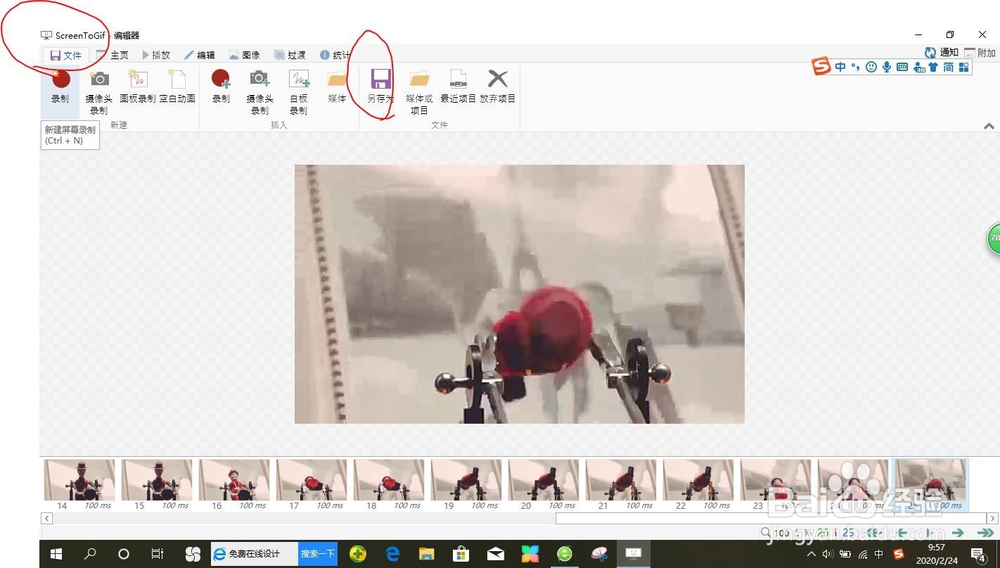Viewport: 1000px width, 568px height.
Task: Go to the previous frame arrow
Action: coord(903,532)
